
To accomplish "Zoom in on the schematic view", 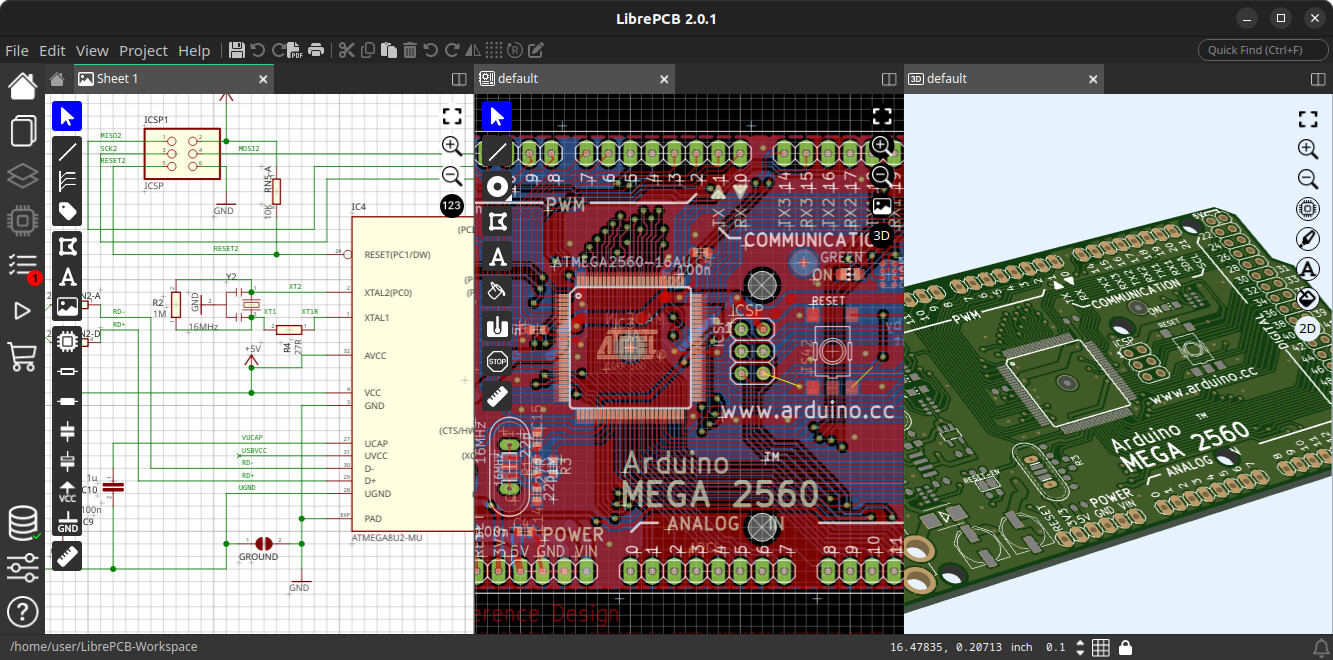I will pyautogui.click(x=451, y=146).
